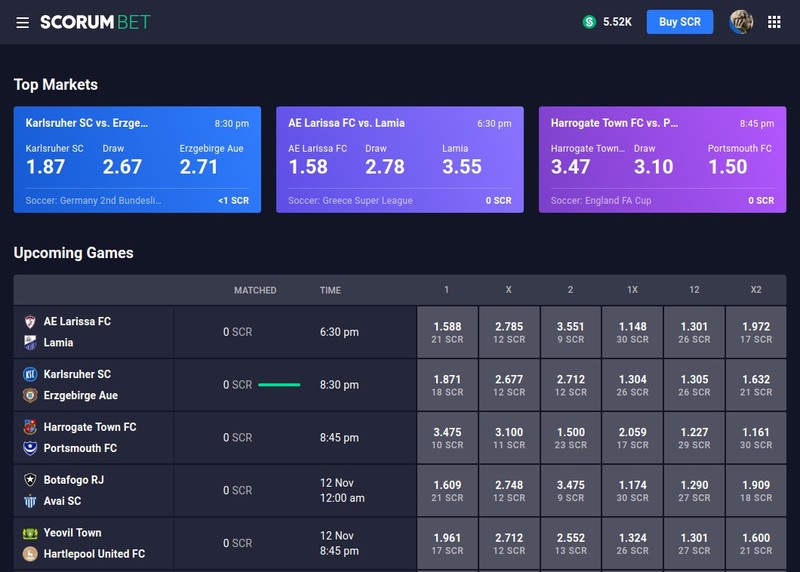Select Draw odds 2.67 in blue card
Viewport: 800px width, 572px height.
coord(122,167)
